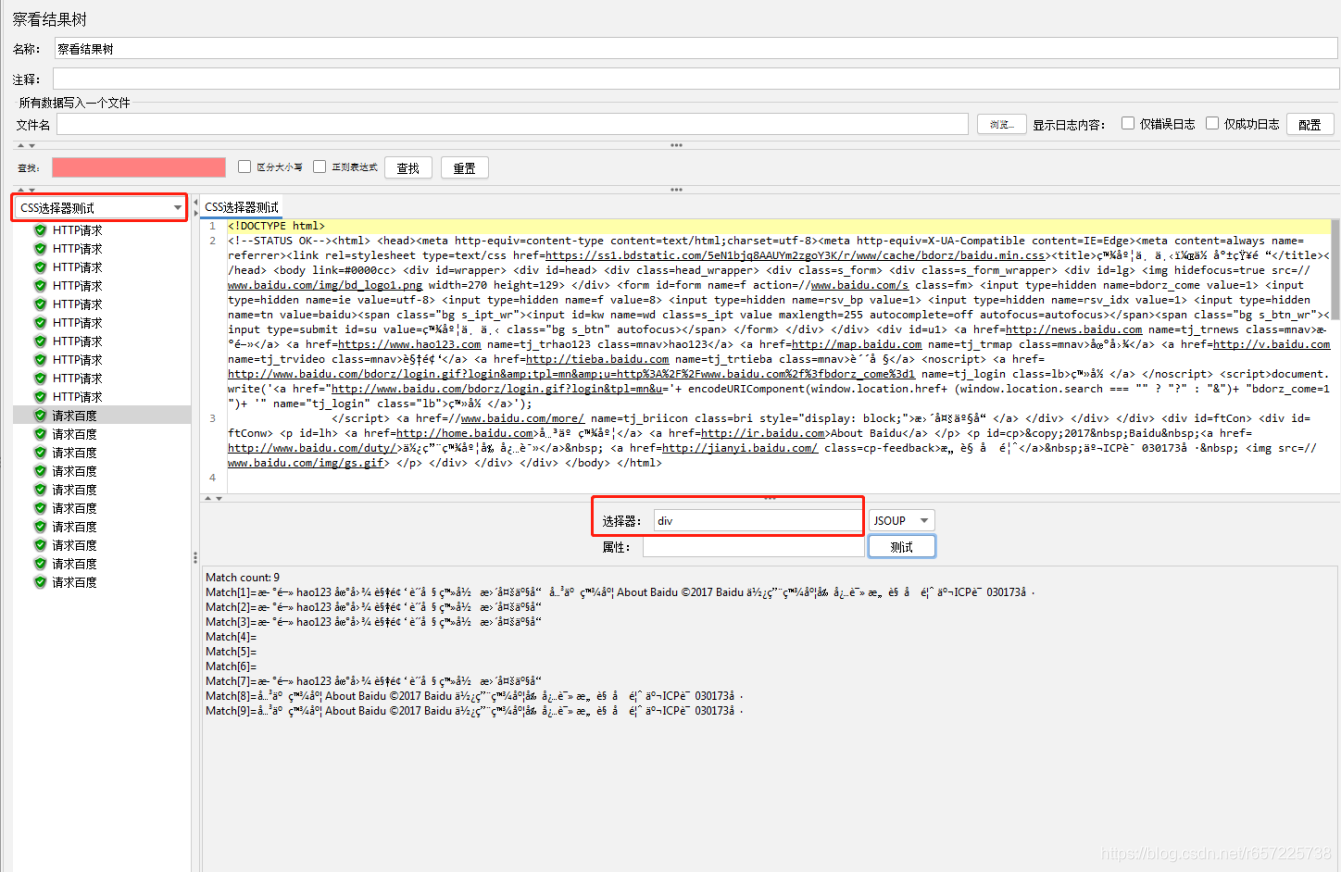Viewport: 1341px width, 872px height.
Task: Click the pink 查找 search input
Action: (139, 168)
